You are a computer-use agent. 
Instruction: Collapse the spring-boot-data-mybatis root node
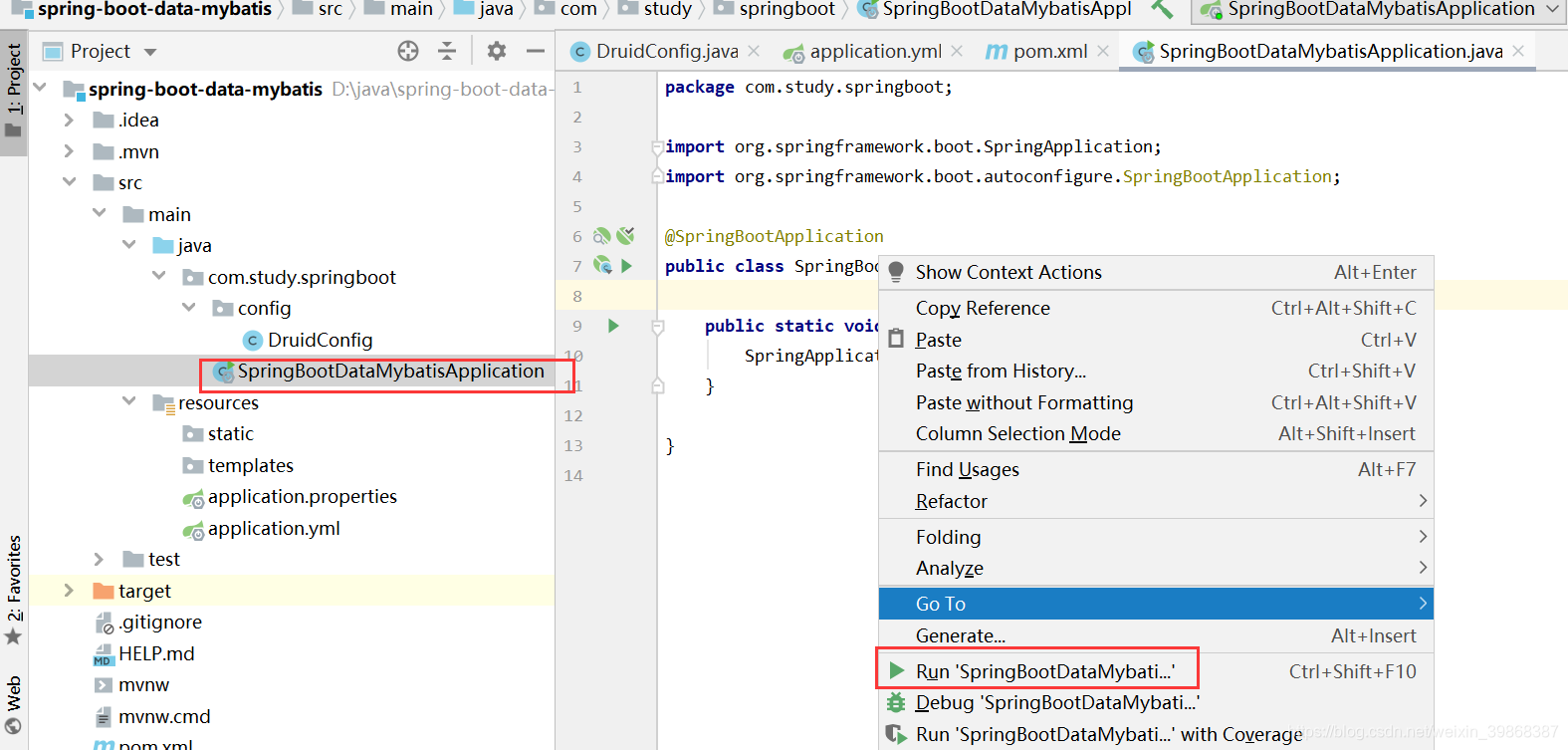coord(40,88)
